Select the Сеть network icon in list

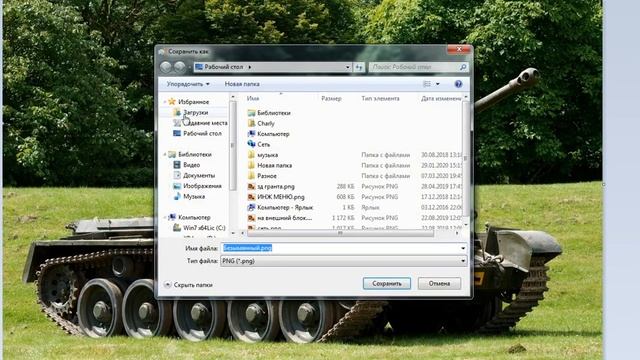(x=251, y=144)
